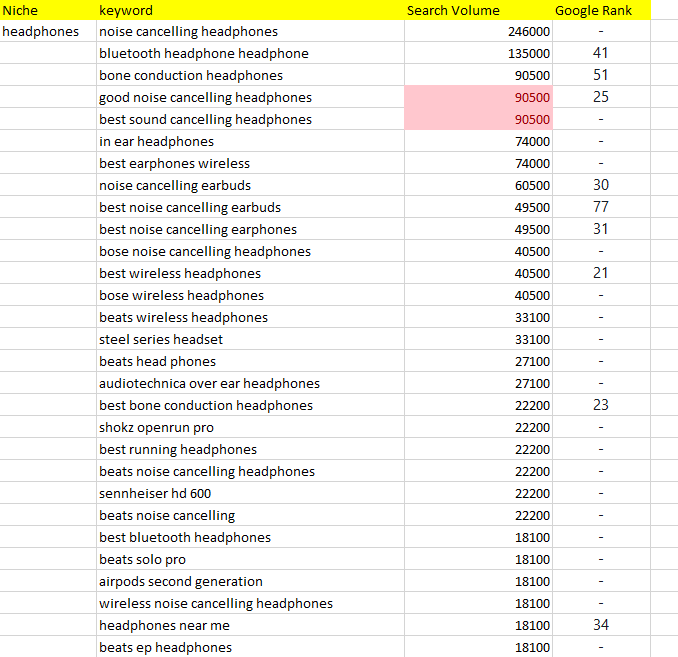Select the 'keyword' header cell
The height and width of the screenshot is (657, 678).
[x=126, y=10]
